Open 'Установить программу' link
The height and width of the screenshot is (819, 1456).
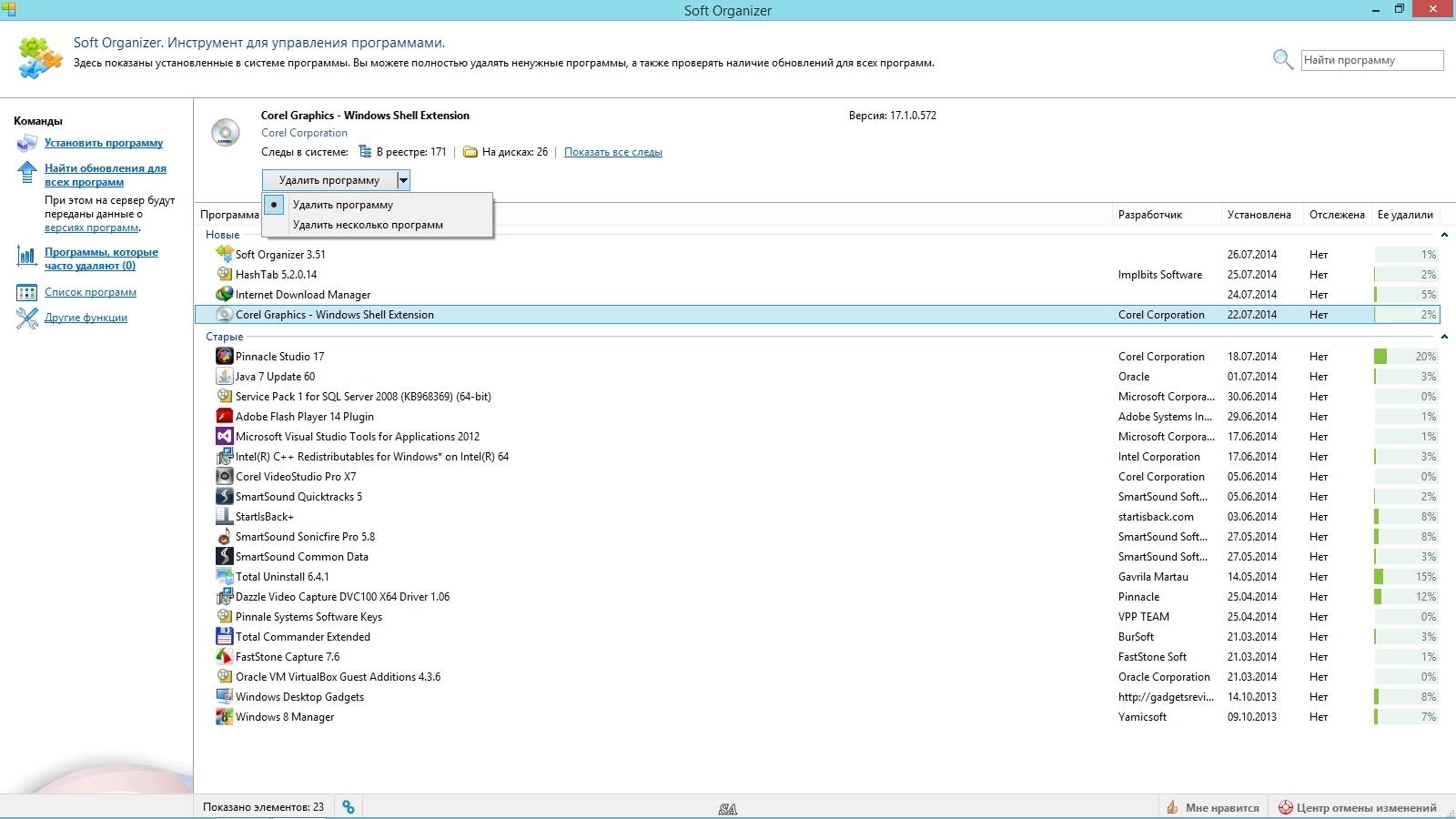[x=104, y=143]
